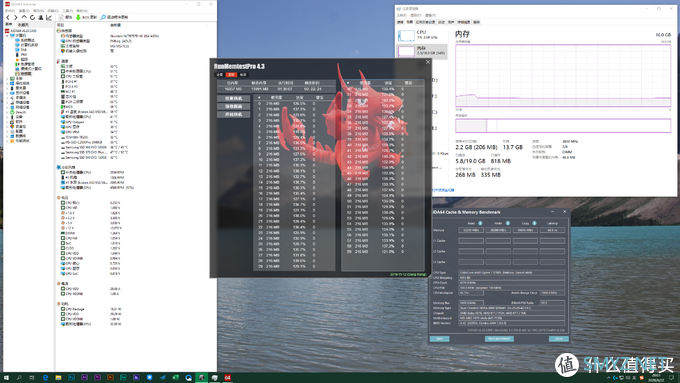Viewport: 680px width, 383px height.
Task: Open the AIDA64 File menu
Action: (10, 10)
